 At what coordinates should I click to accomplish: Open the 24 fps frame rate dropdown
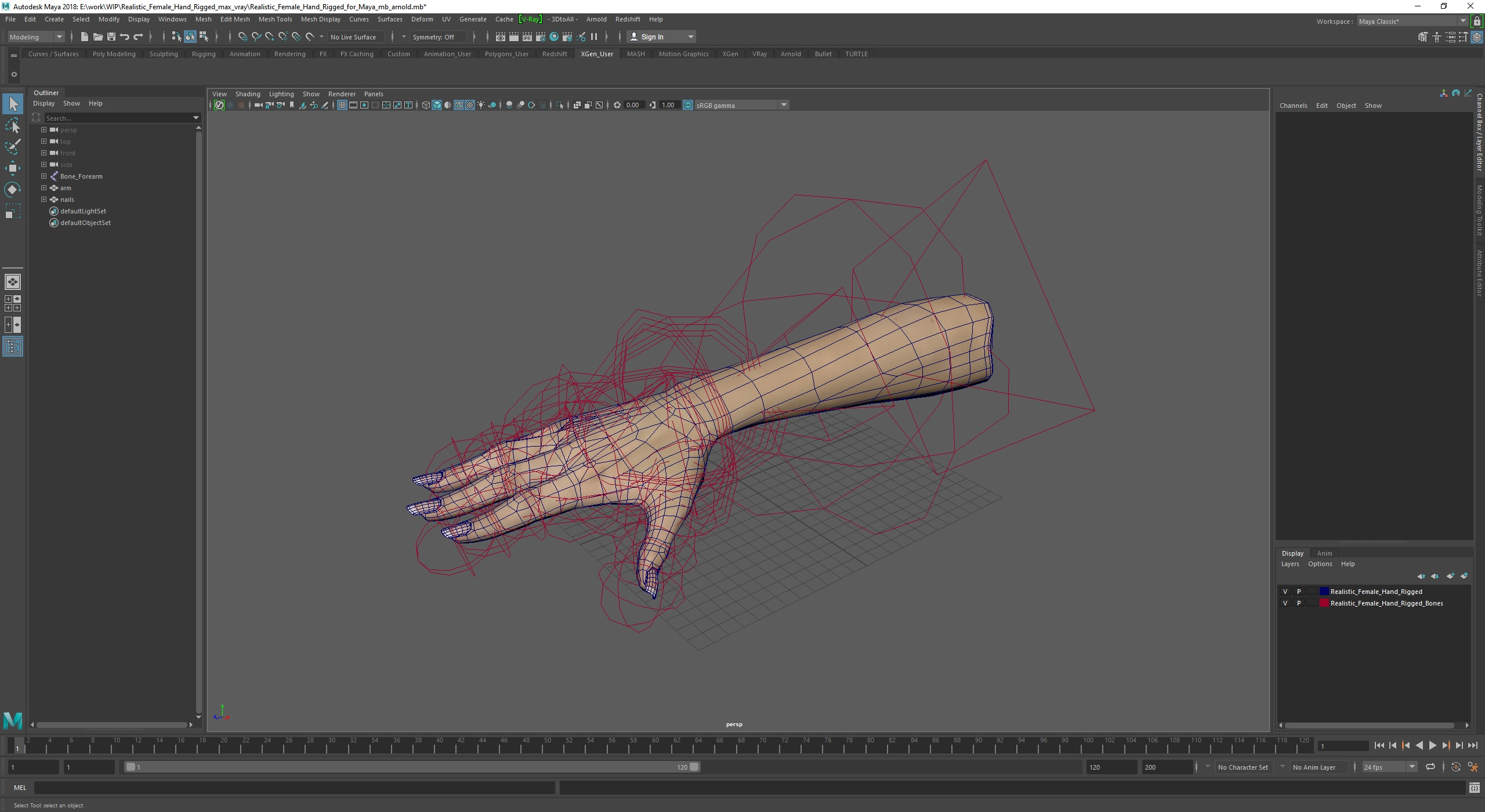click(x=1389, y=767)
